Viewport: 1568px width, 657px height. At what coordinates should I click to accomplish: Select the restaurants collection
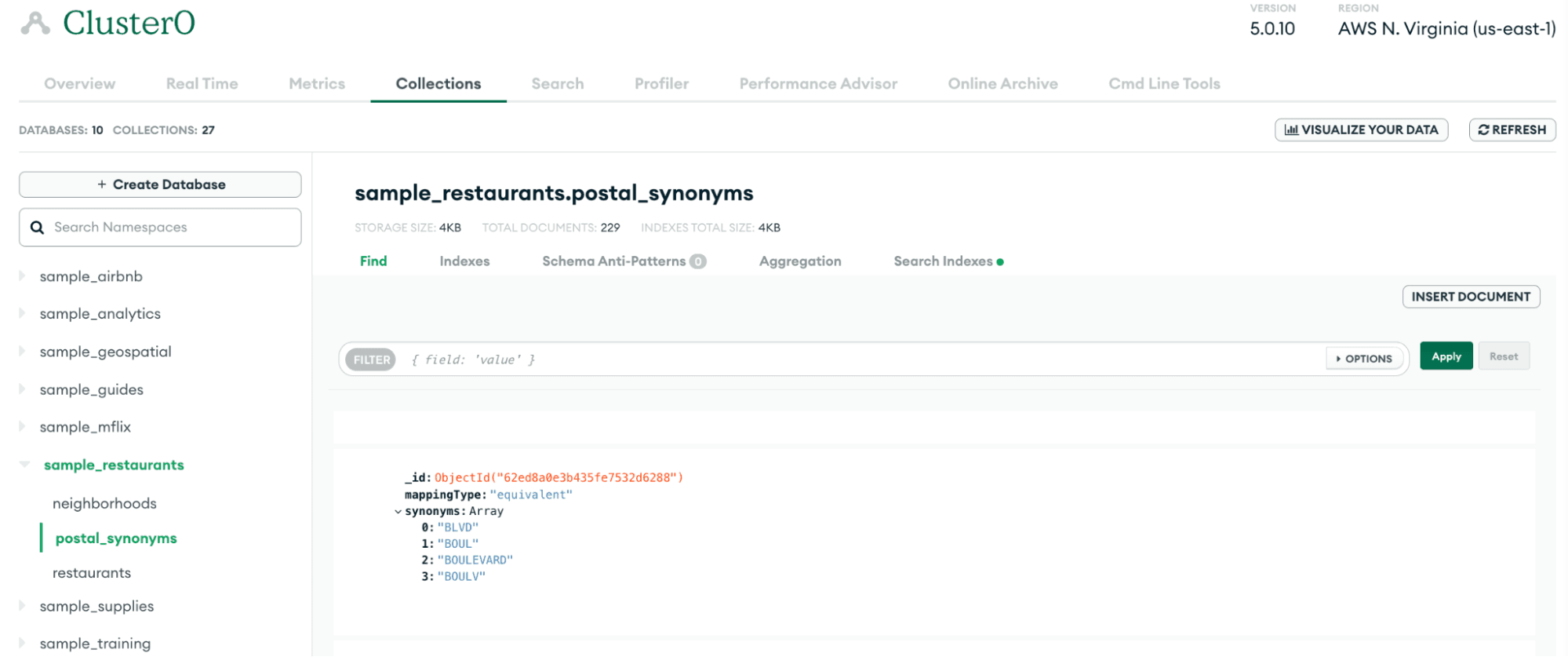point(92,573)
